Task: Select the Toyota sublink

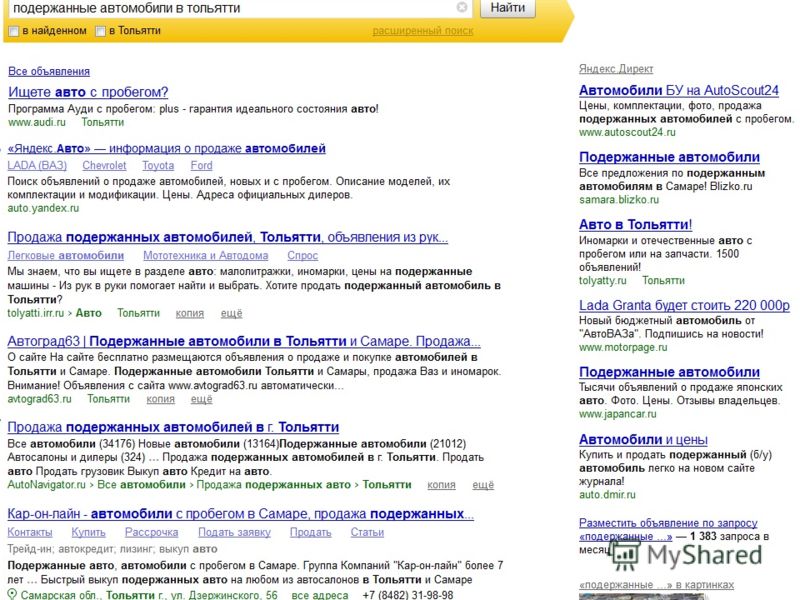Action: coord(158,165)
